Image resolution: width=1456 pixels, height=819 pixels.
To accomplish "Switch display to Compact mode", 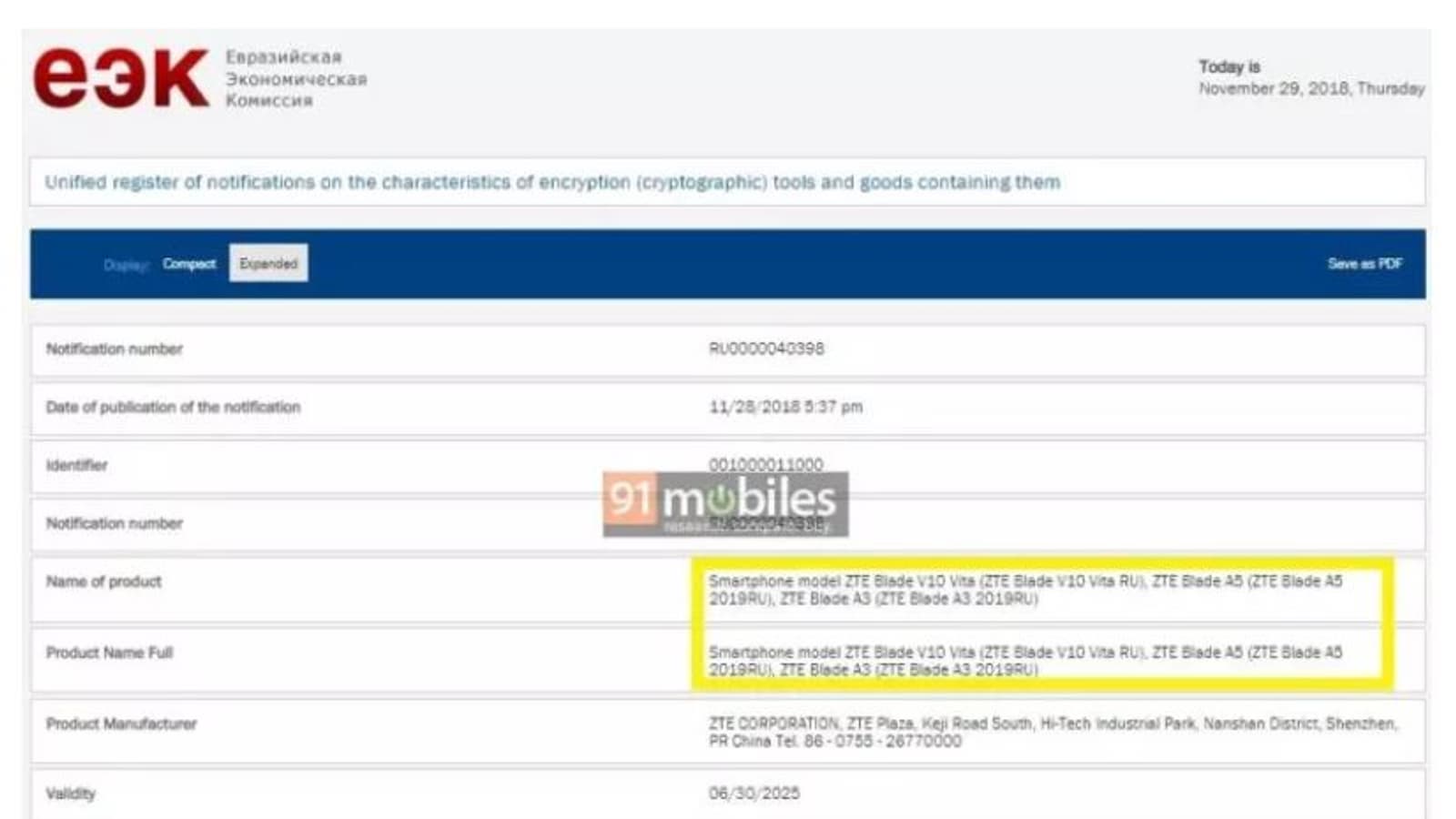I will tap(189, 264).
